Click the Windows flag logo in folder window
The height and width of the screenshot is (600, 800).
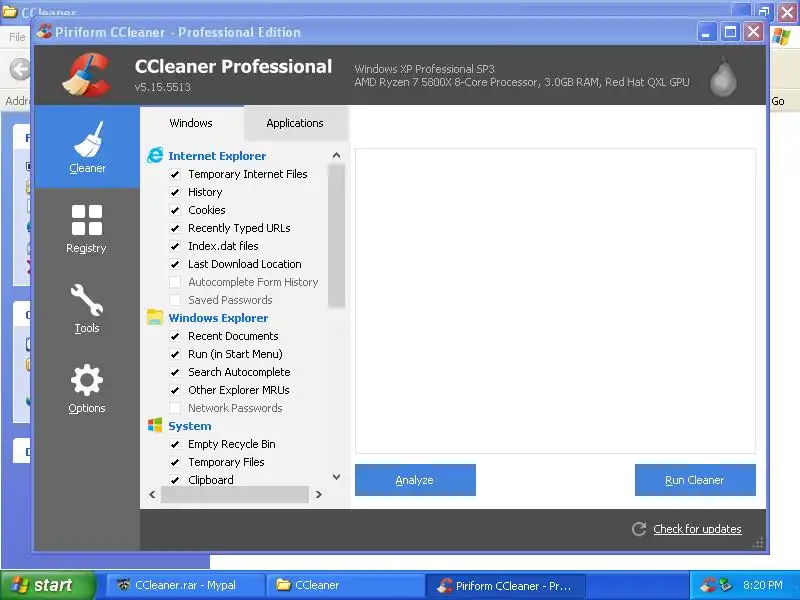(781, 37)
